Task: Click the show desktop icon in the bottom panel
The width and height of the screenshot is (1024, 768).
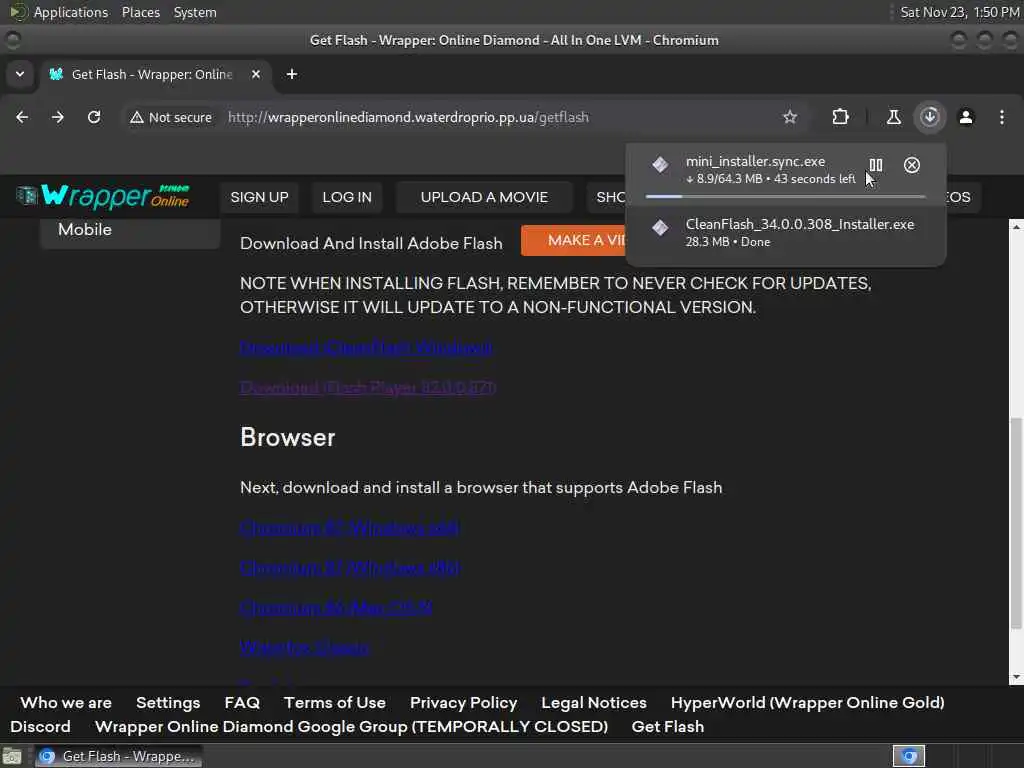Action: click(x=12, y=756)
